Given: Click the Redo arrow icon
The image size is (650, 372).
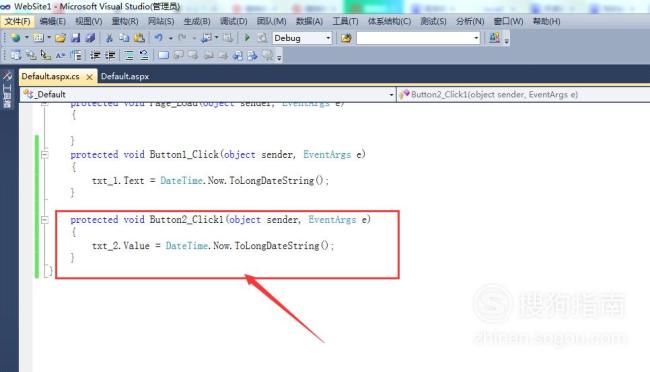Looking at the screenshot, I should tap(182, 38).
